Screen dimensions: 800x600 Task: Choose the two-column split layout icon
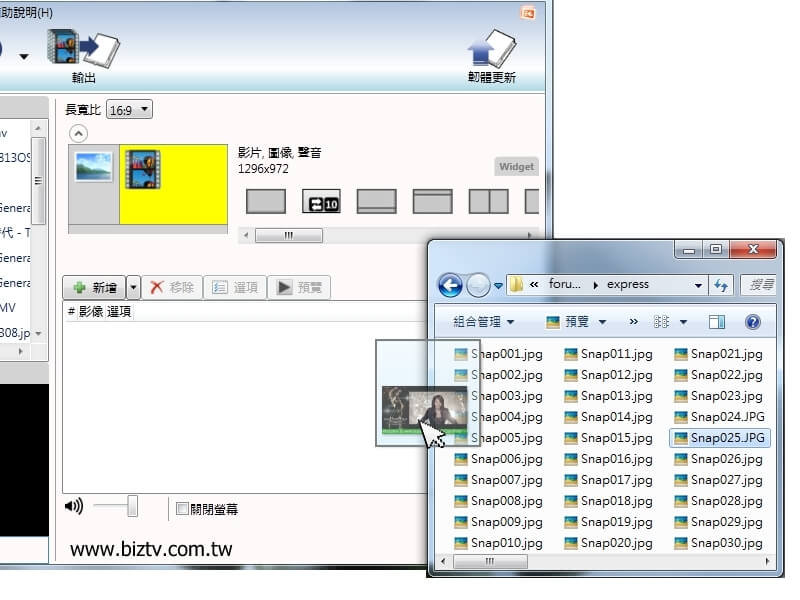pos(488,202)
